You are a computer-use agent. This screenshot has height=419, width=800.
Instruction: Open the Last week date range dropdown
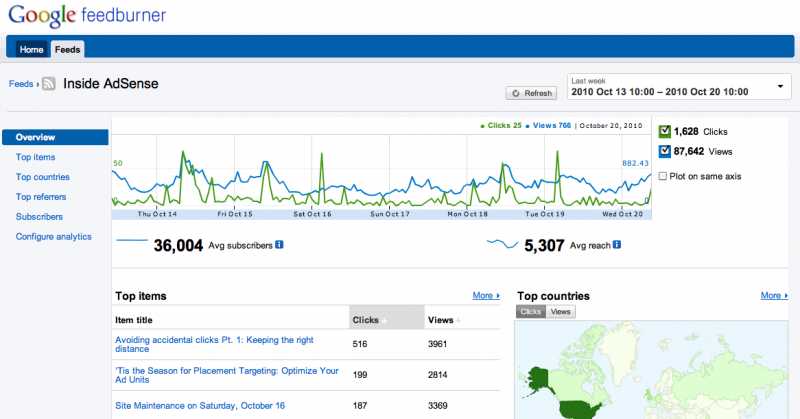point(678,87)
